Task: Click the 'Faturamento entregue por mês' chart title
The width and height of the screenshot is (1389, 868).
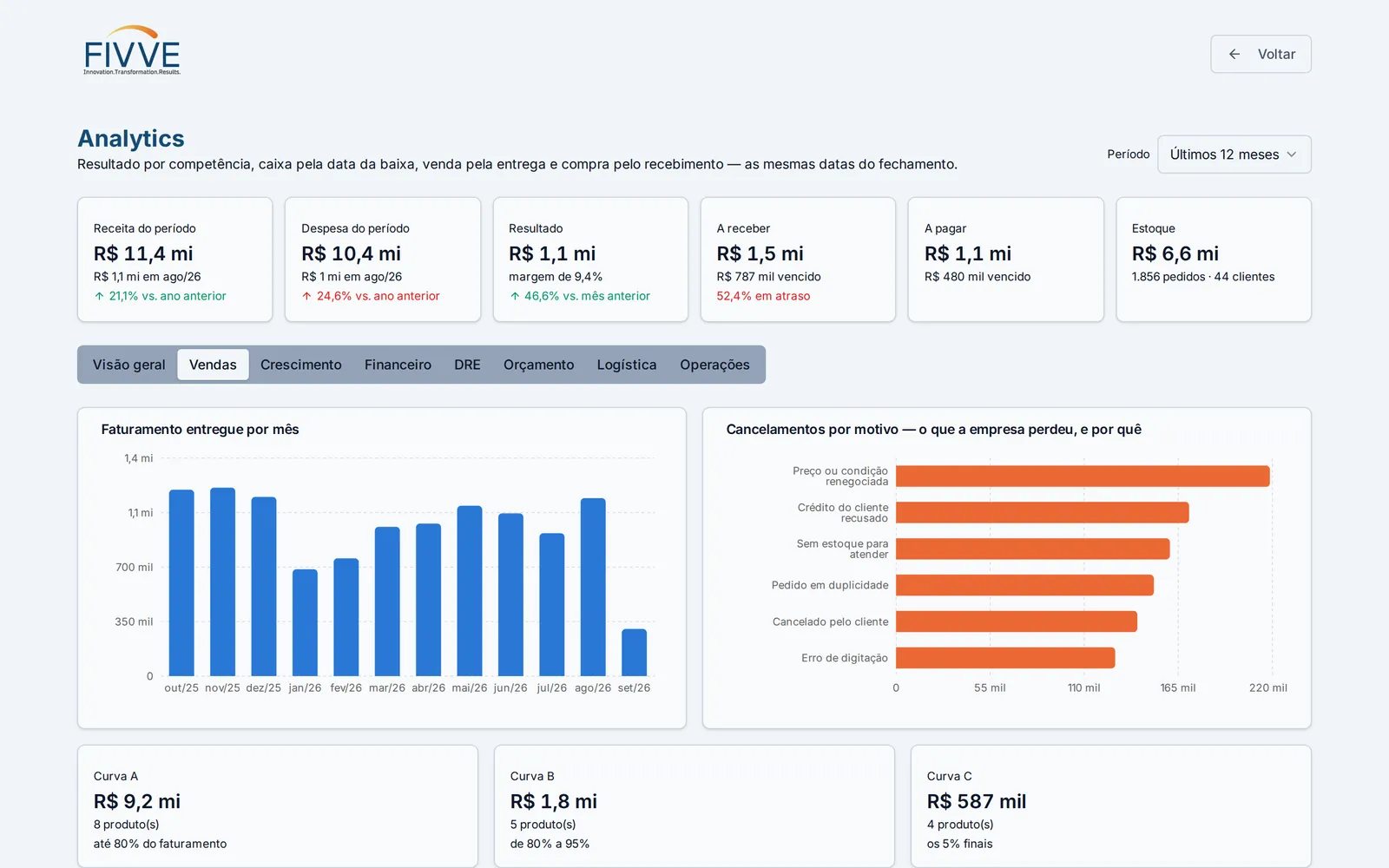Action: [200, 430]
